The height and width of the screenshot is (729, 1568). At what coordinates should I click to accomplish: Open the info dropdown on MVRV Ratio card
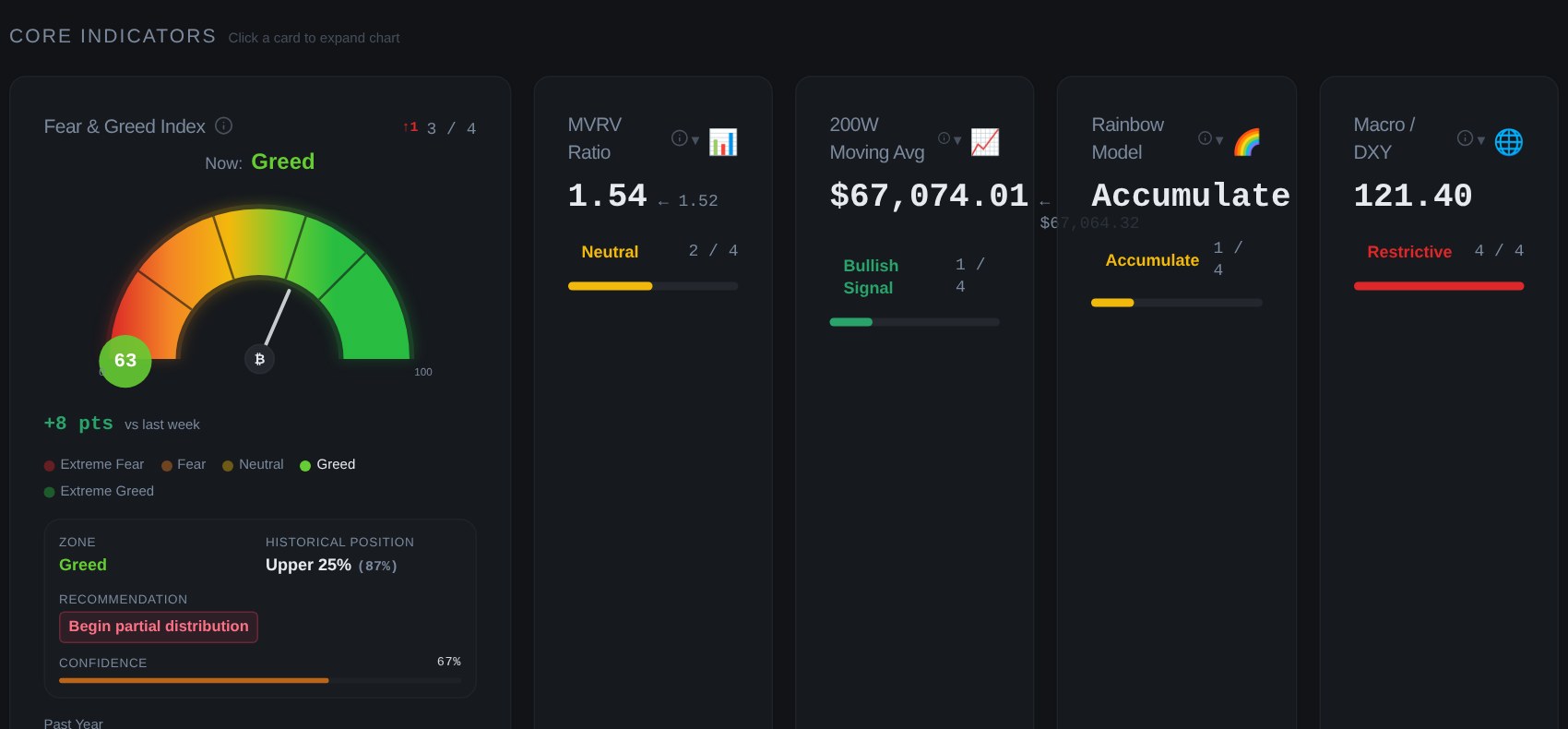pyautogui.click(x=685, y=139)
